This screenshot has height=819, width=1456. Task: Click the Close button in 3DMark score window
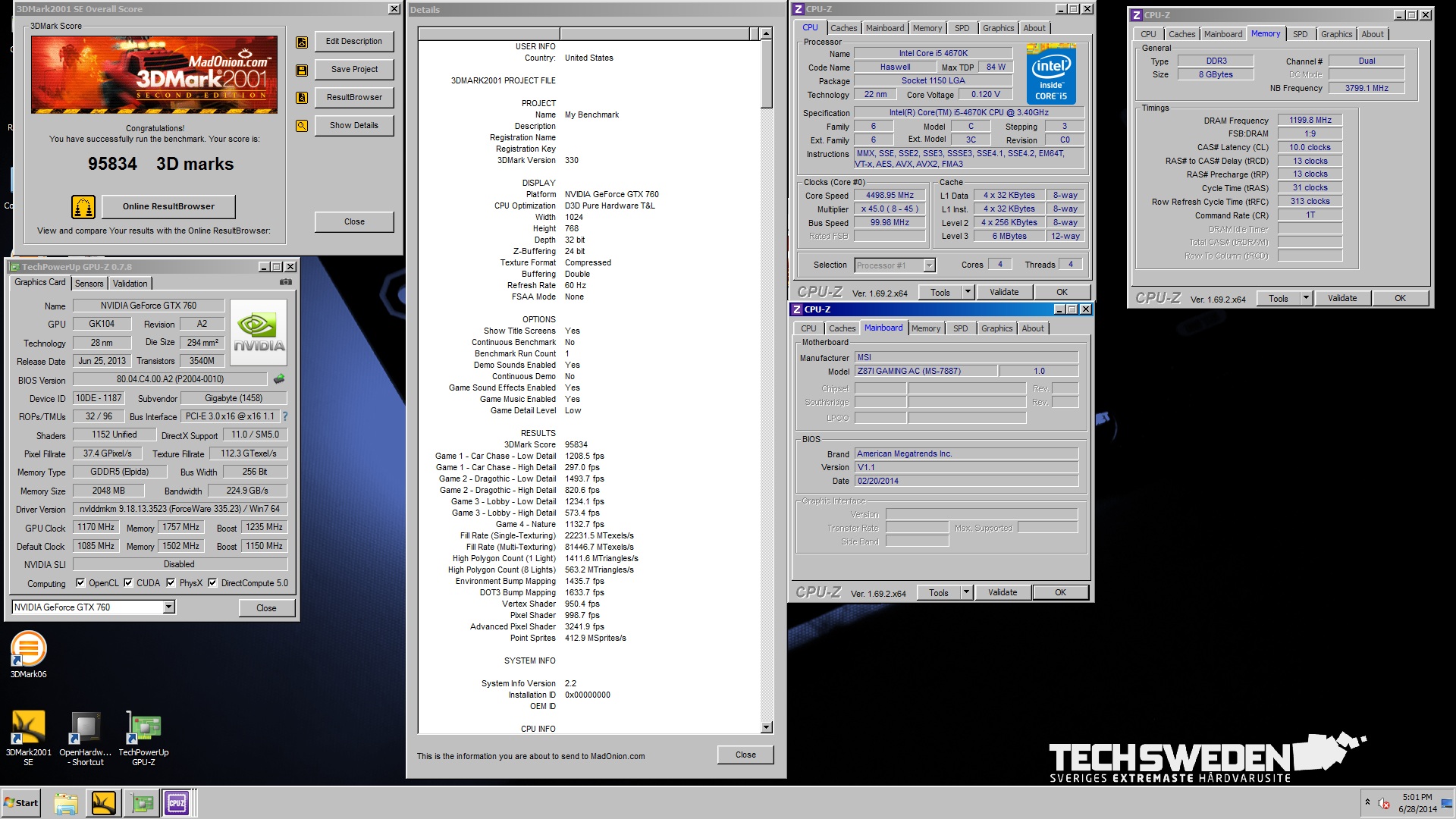tap(354, 221)
